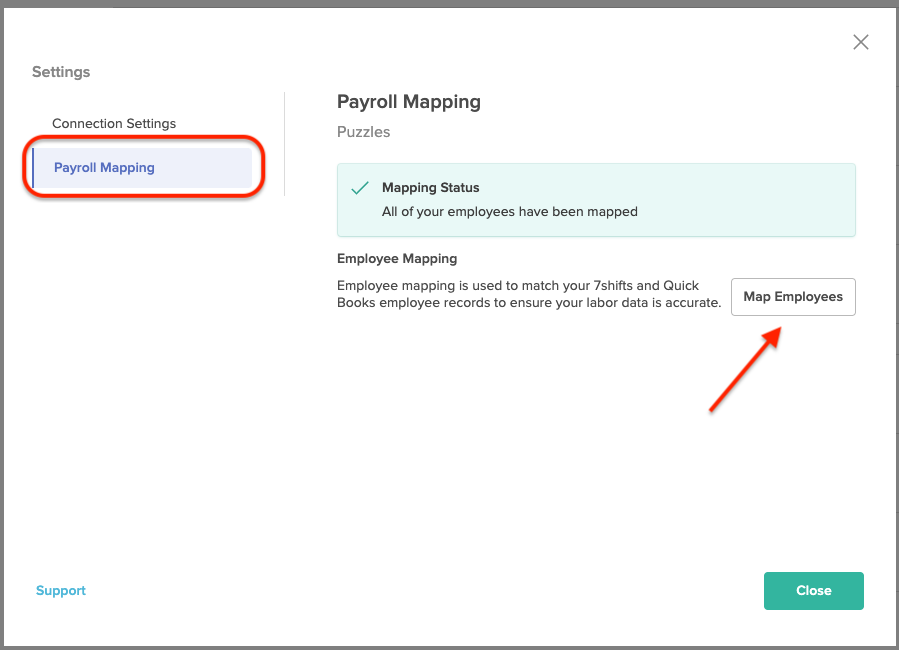Click the employee mapping description paragraph
The image size is (899, 650).
529,294
